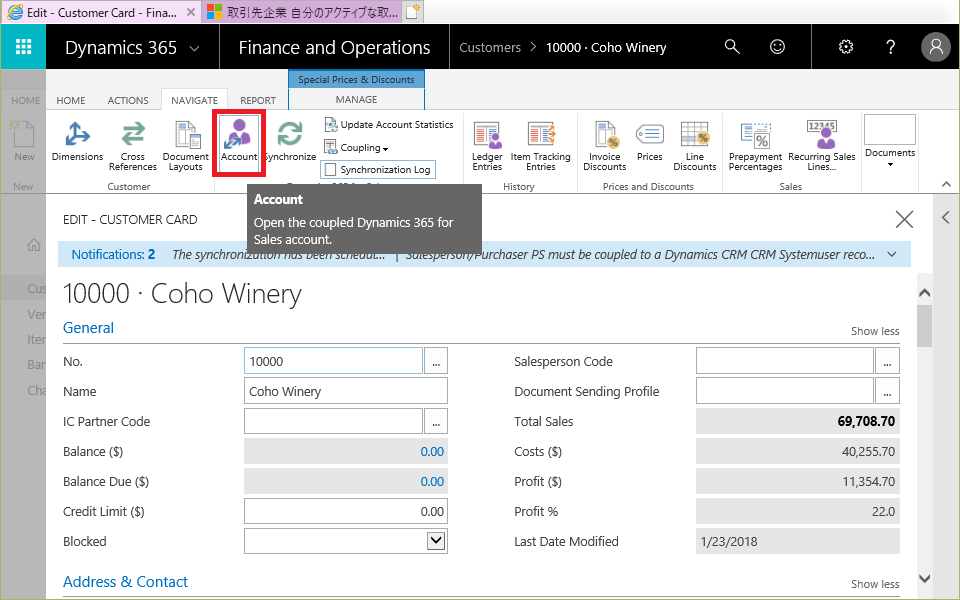This screenshot has width=960, height=600.
Task: Click Update Account Statistics
Action: coord(389,124)
